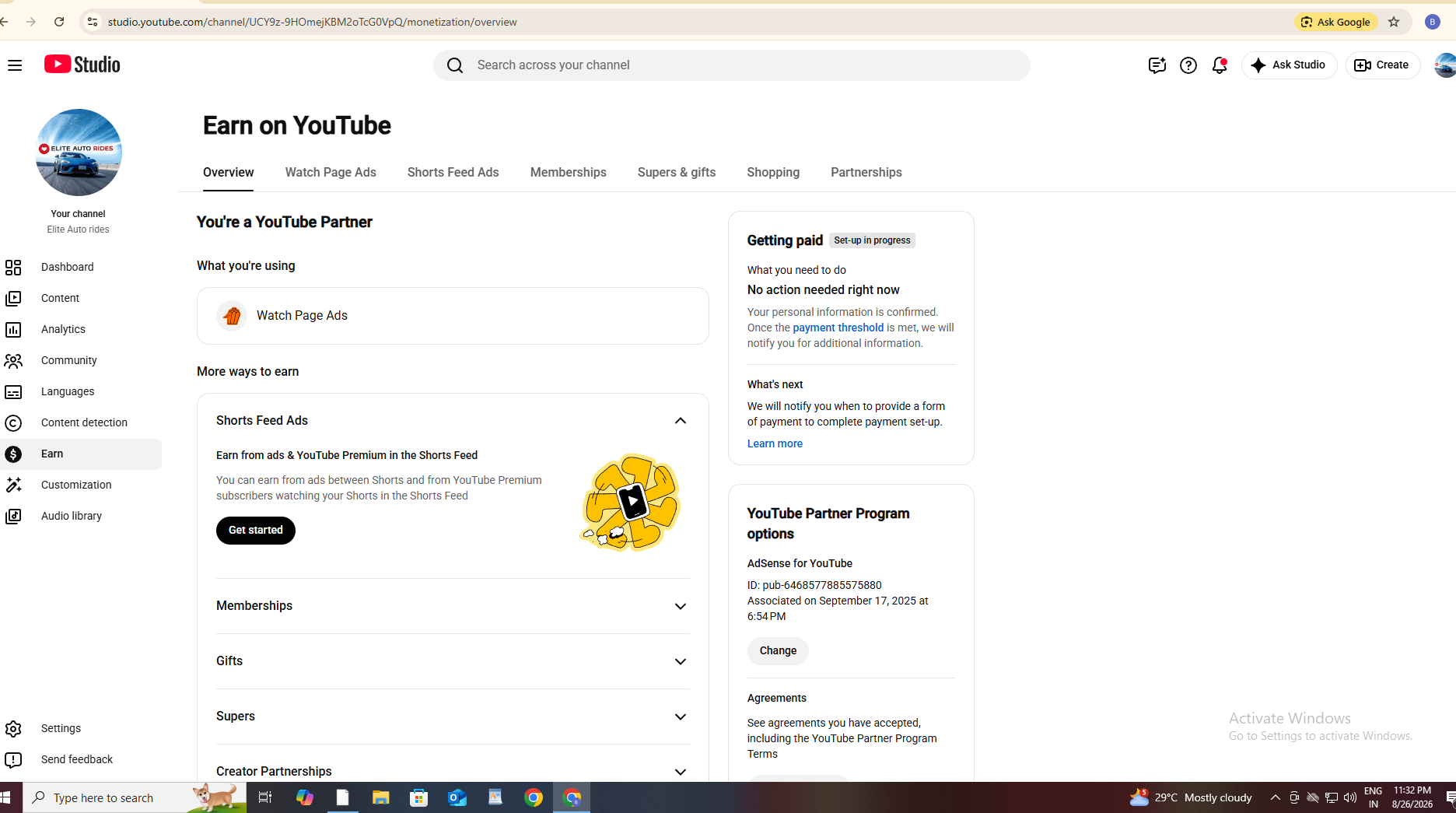This screenshot has width=1456, height=813.
Task: Select the Overview tab
Action: click(229, 173)
